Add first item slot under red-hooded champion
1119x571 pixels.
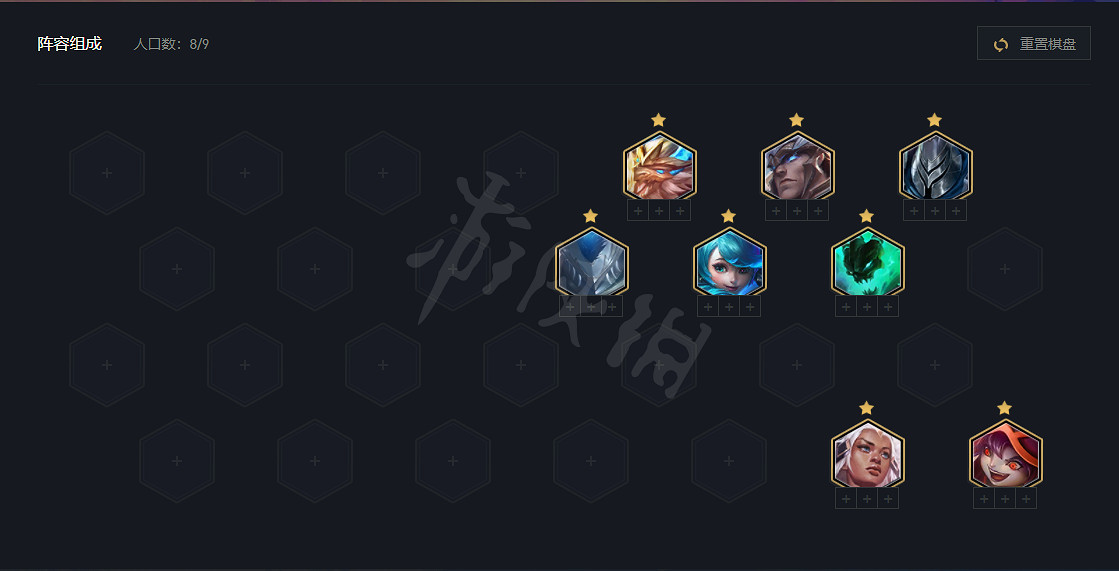coord(984,499)
